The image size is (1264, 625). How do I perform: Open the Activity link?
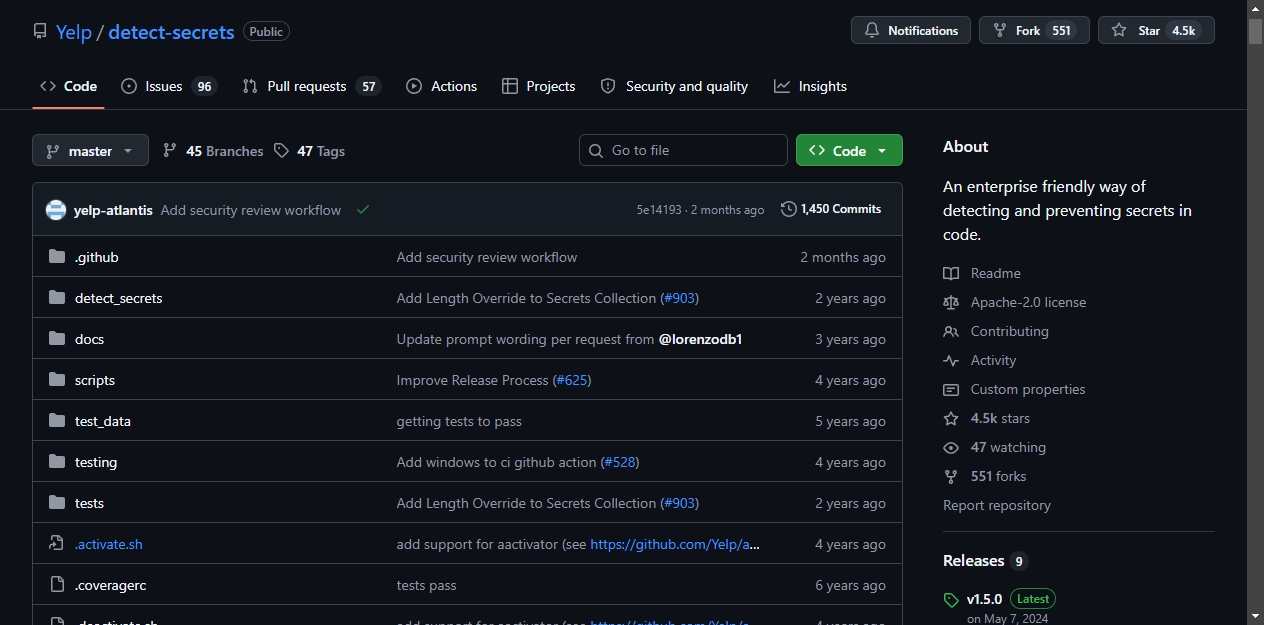coord(979,360)
